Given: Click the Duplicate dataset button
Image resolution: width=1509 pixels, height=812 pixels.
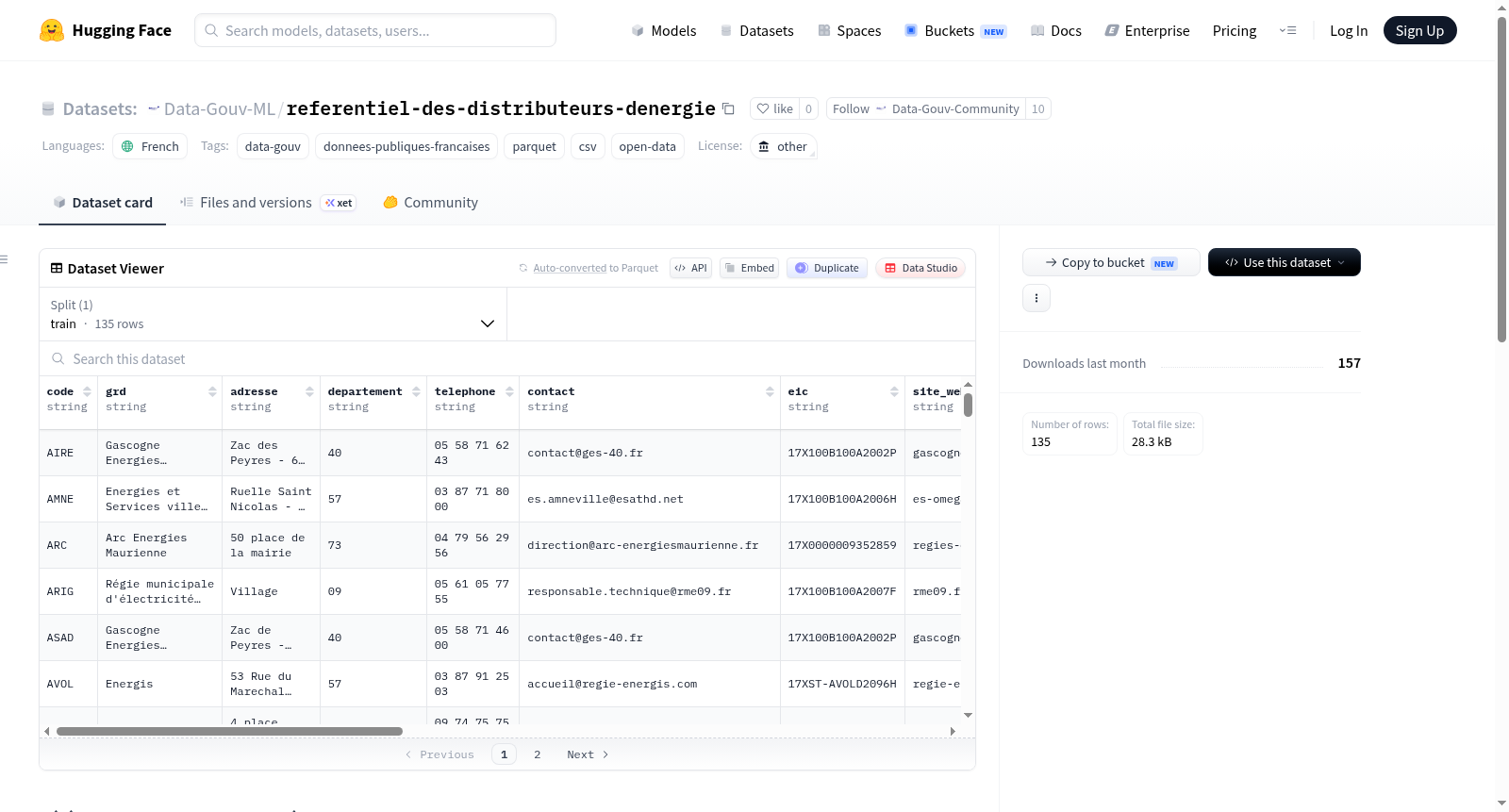Looking at the screenshot, I should [827, 268].
